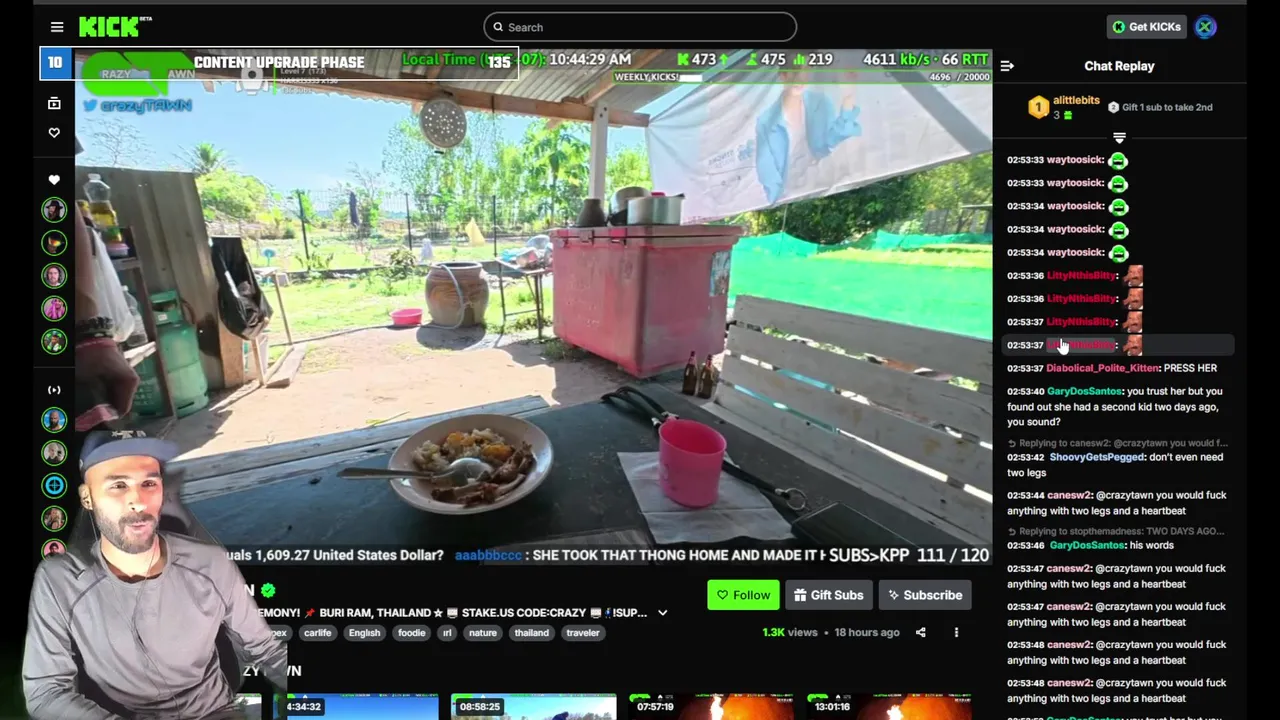Screen dimensions: 1280x720
Task: Open the three-dot more options menu
Action: point(956,632)
